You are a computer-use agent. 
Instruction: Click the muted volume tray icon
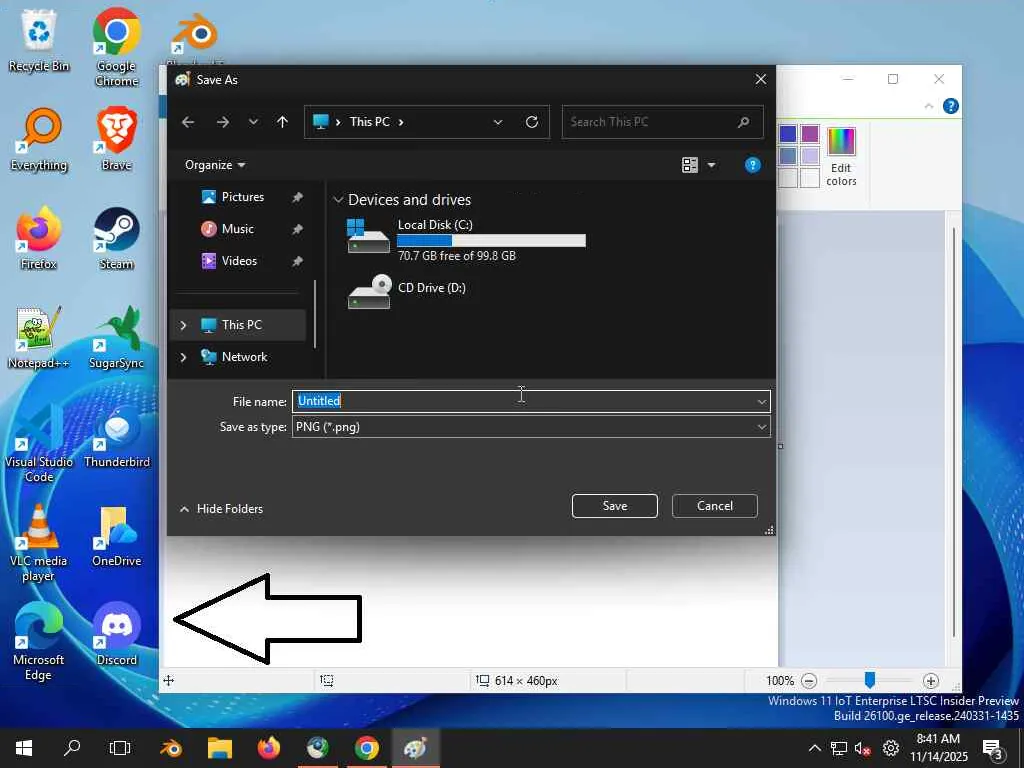(863, 748)
